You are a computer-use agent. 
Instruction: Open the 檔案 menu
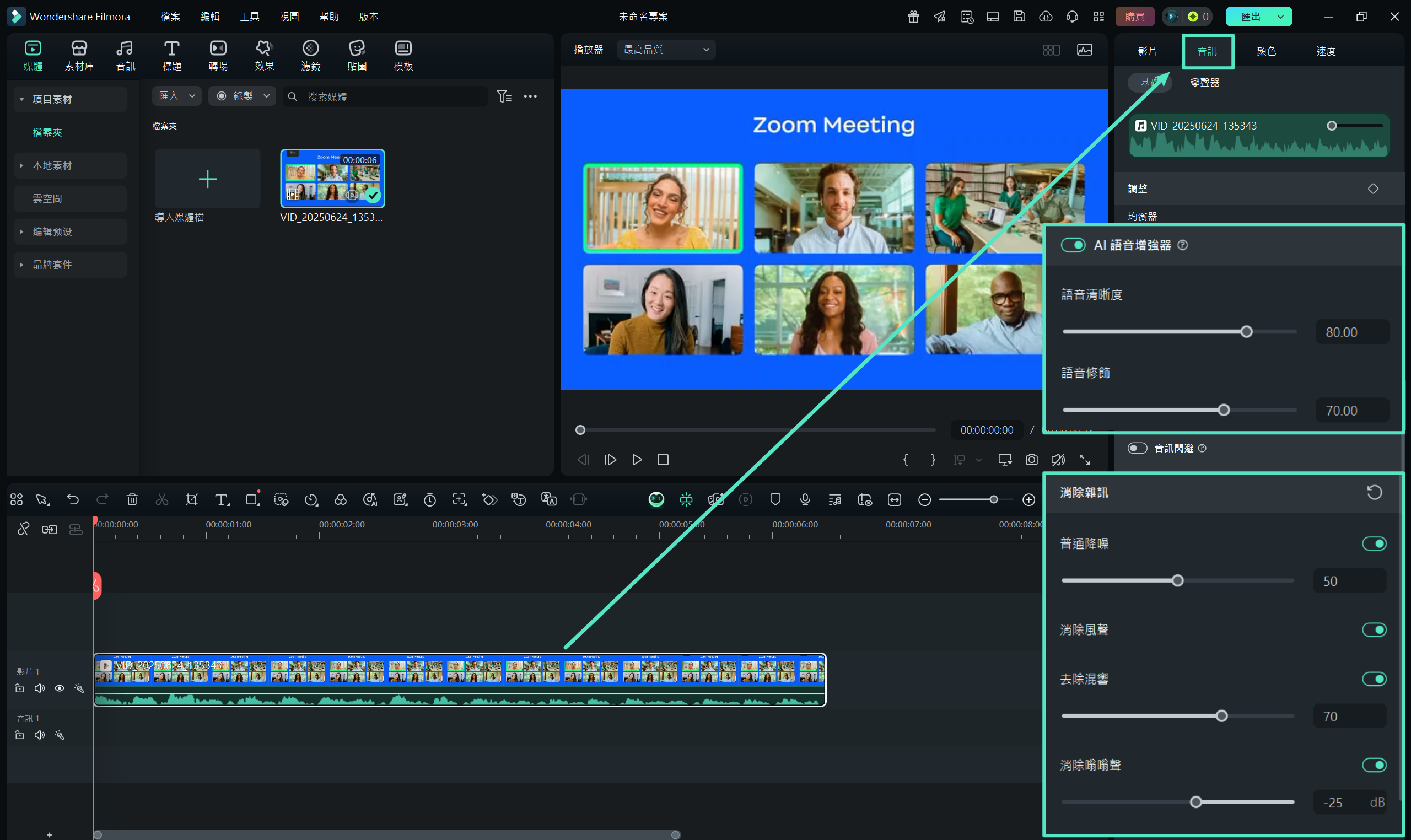[x=170, y=17]
